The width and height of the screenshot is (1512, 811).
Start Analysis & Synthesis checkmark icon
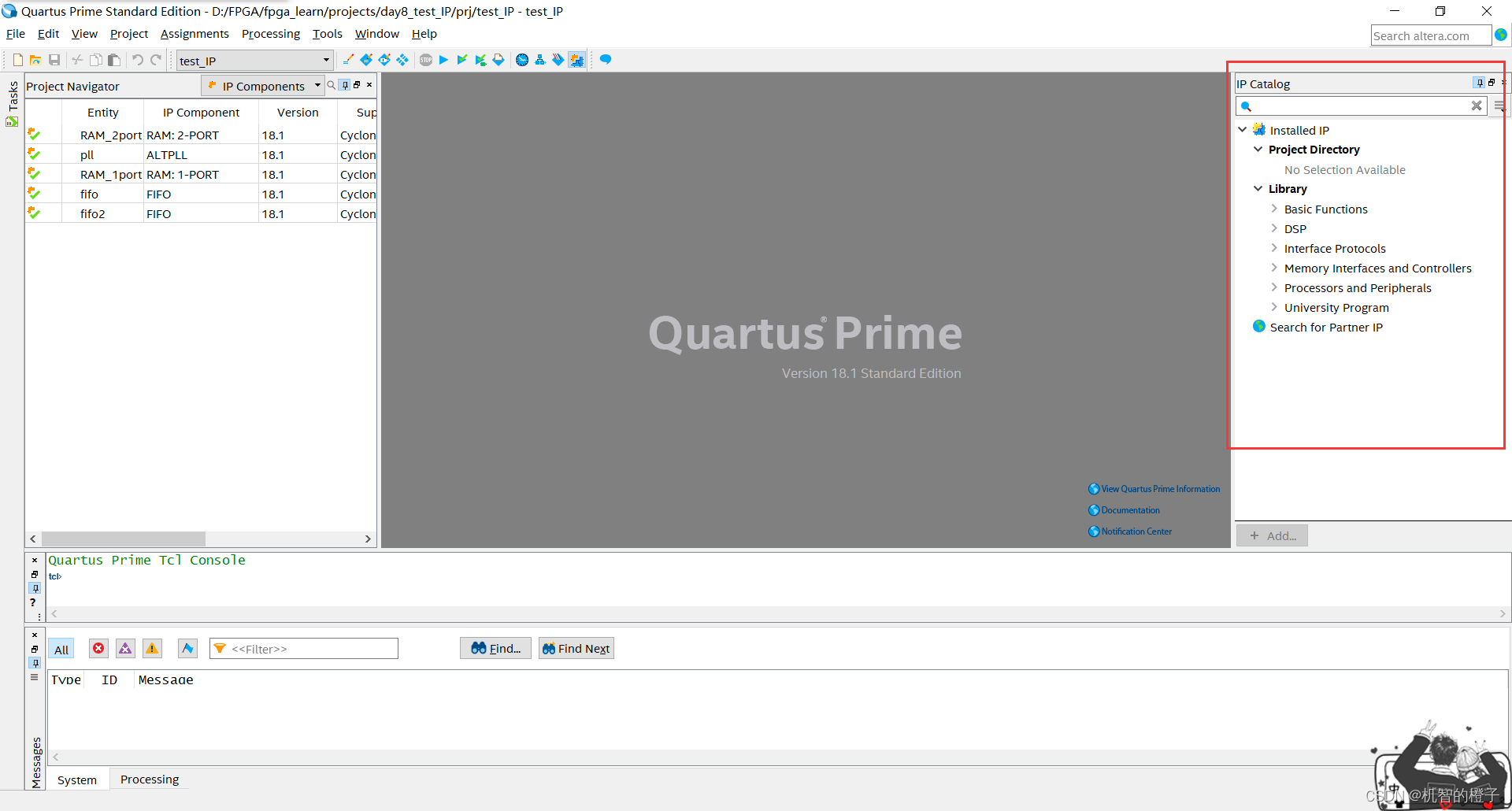pyautogui.click(x=462, y=60)
